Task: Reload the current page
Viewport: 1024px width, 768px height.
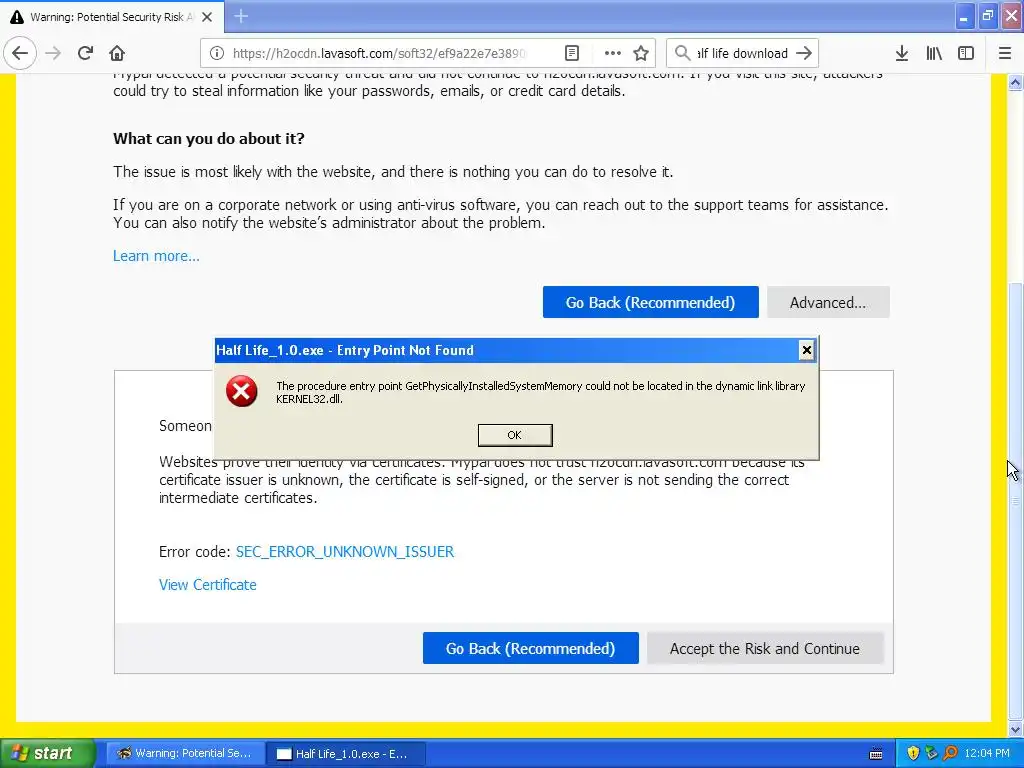Action: (x=85, y=54)
